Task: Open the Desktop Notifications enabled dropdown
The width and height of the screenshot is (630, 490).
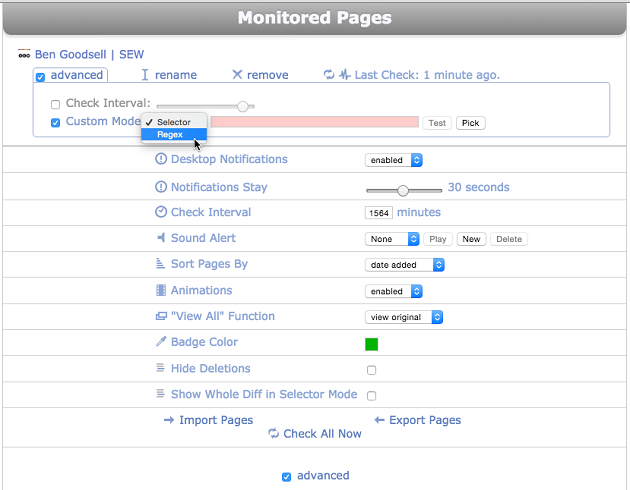Action: coord(393,160)
